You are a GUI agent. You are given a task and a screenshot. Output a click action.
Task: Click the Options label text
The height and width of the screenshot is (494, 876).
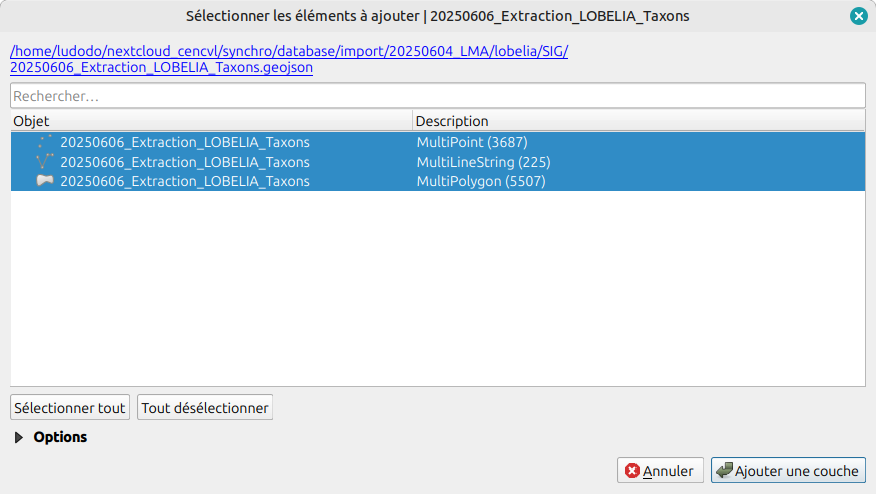coord(60,437)
